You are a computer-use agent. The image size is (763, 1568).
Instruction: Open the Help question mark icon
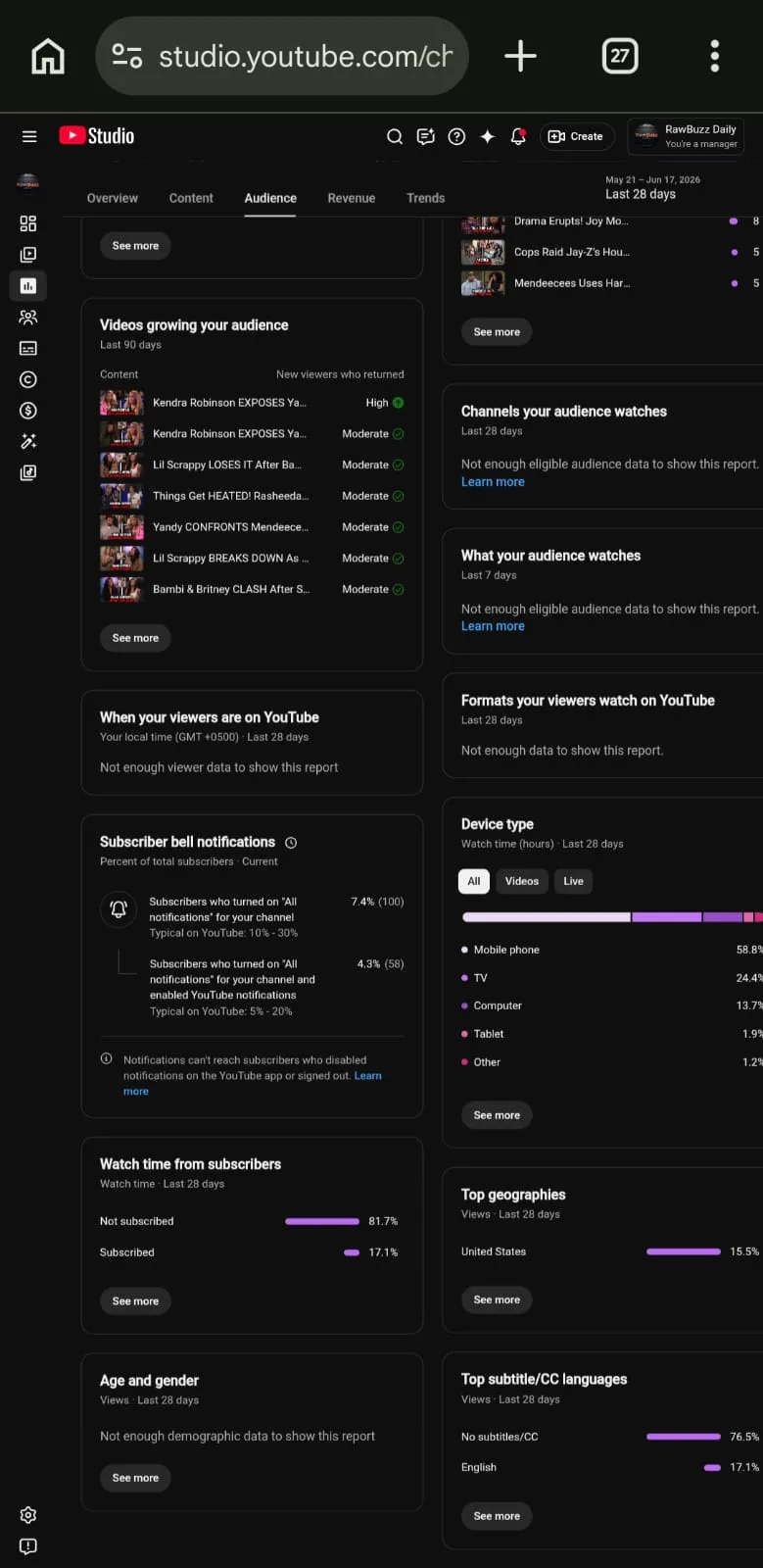coord(456,136)
